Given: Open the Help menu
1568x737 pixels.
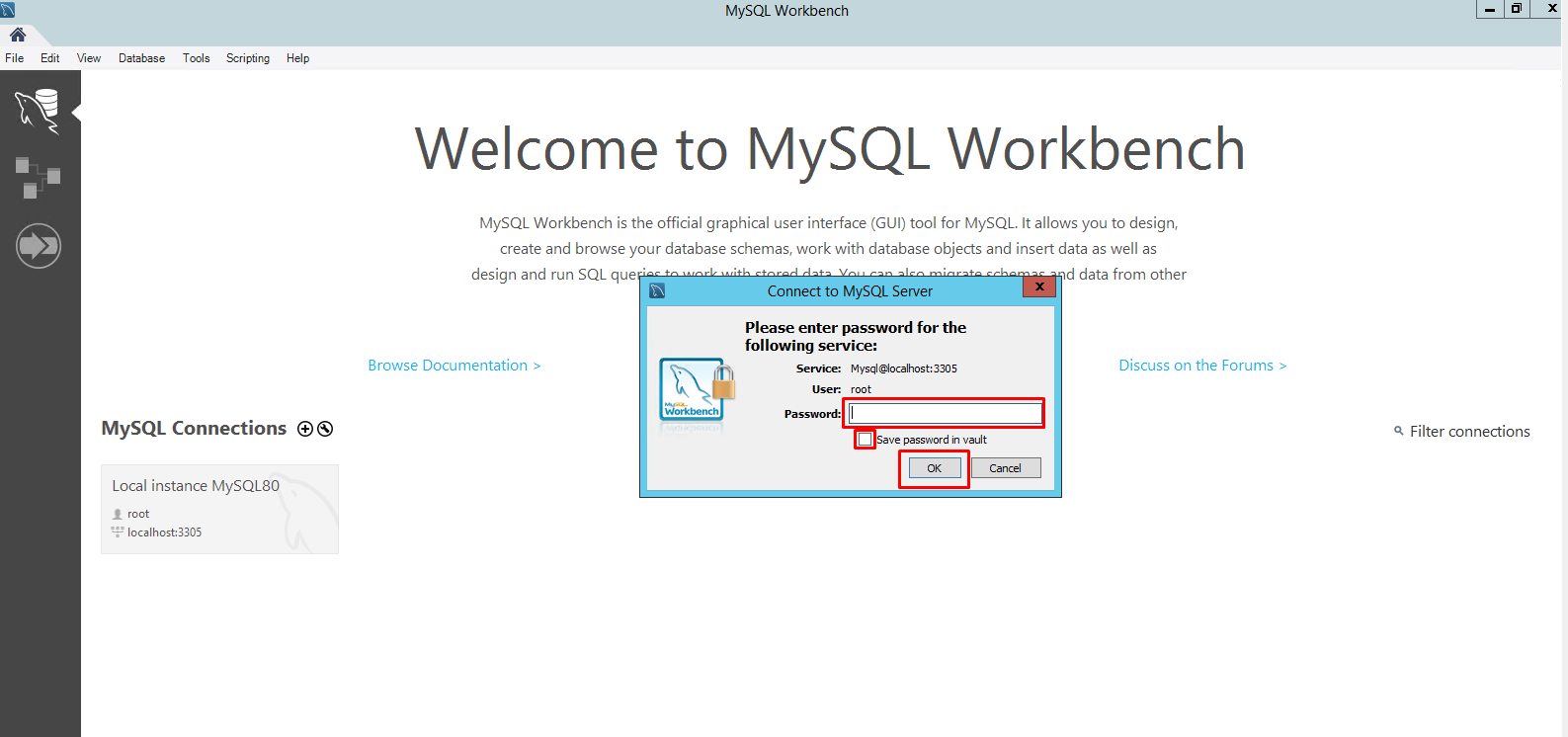Looking at the screenshot, I should tap(298, 58).
